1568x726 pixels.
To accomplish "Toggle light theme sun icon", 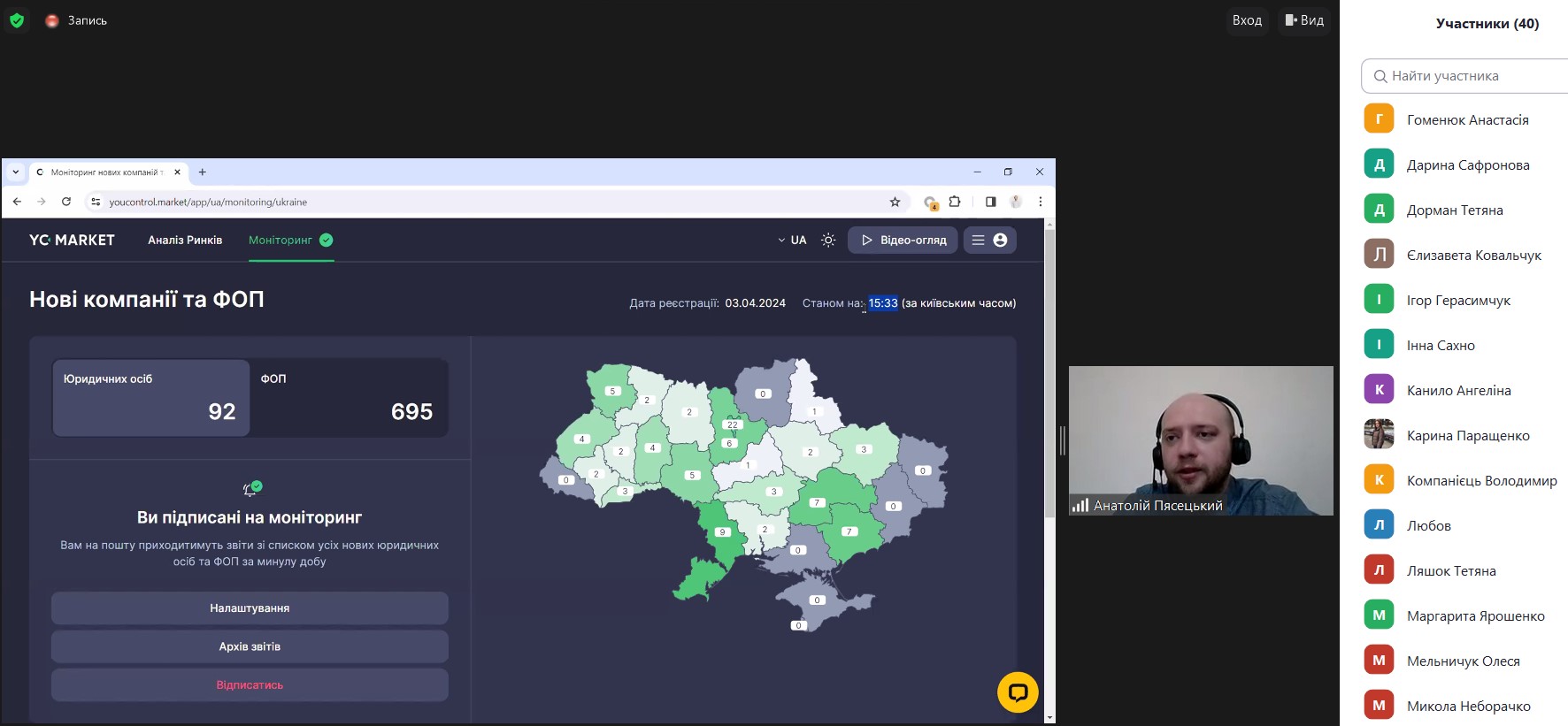I will (x=828, y=240).
